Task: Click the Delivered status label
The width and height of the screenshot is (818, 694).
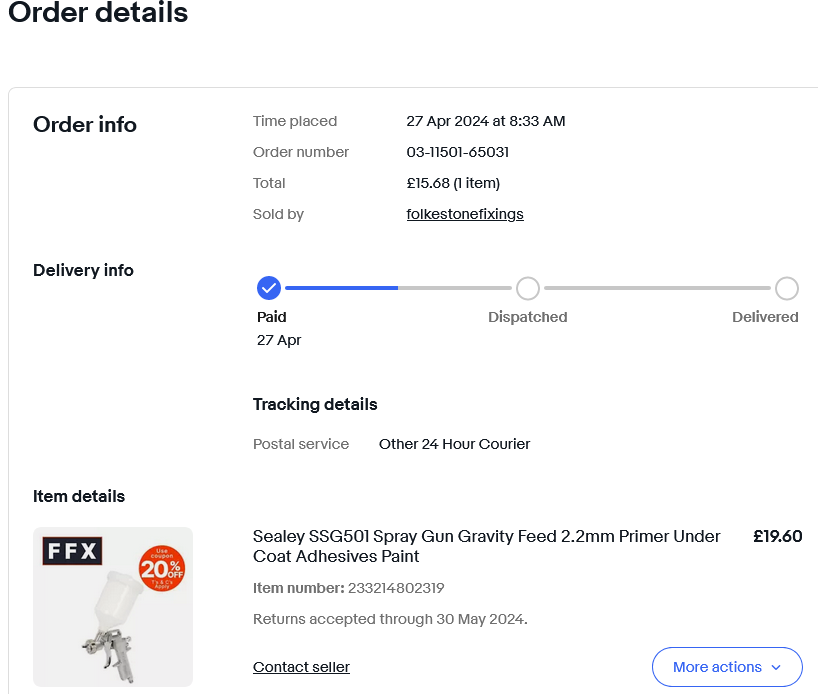Action: click(x=765, y=317)
